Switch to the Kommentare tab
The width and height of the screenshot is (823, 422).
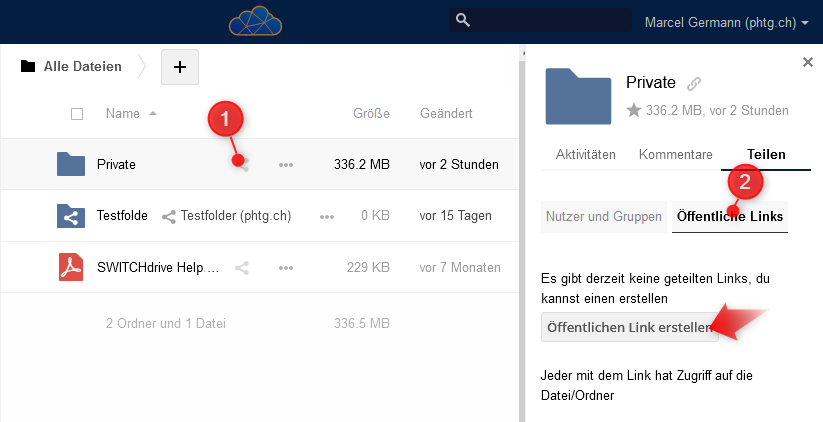point(675,155)
